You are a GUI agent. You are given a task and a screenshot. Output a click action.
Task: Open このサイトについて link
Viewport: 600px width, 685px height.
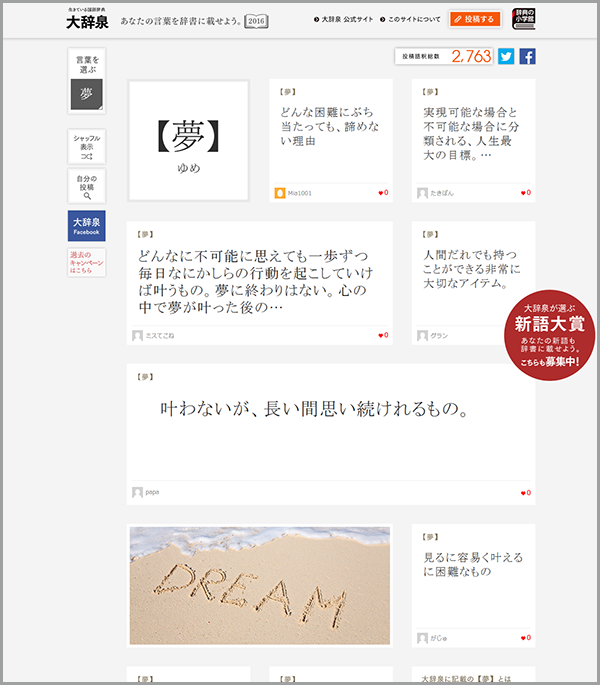click(410, 19)
